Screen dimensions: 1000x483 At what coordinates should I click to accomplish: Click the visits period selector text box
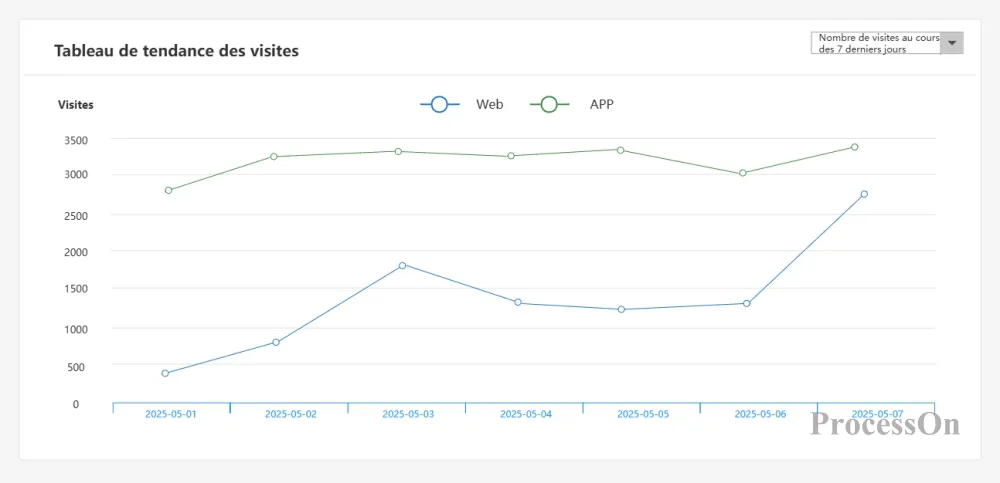(x=876, y=43)
